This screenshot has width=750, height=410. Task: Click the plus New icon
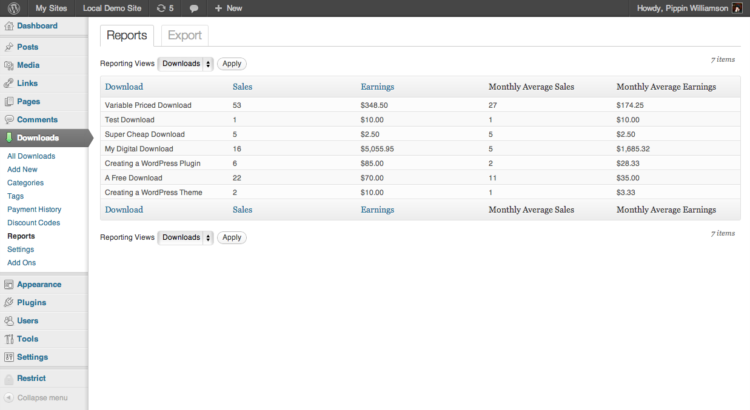218,8
